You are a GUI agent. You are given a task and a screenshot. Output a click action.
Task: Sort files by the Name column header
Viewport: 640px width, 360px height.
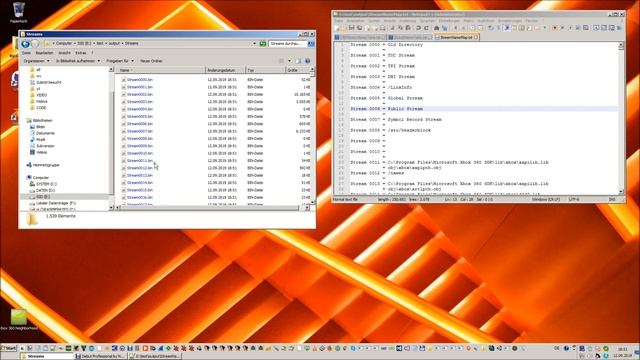pyautogui.click(x=161, y=70)
